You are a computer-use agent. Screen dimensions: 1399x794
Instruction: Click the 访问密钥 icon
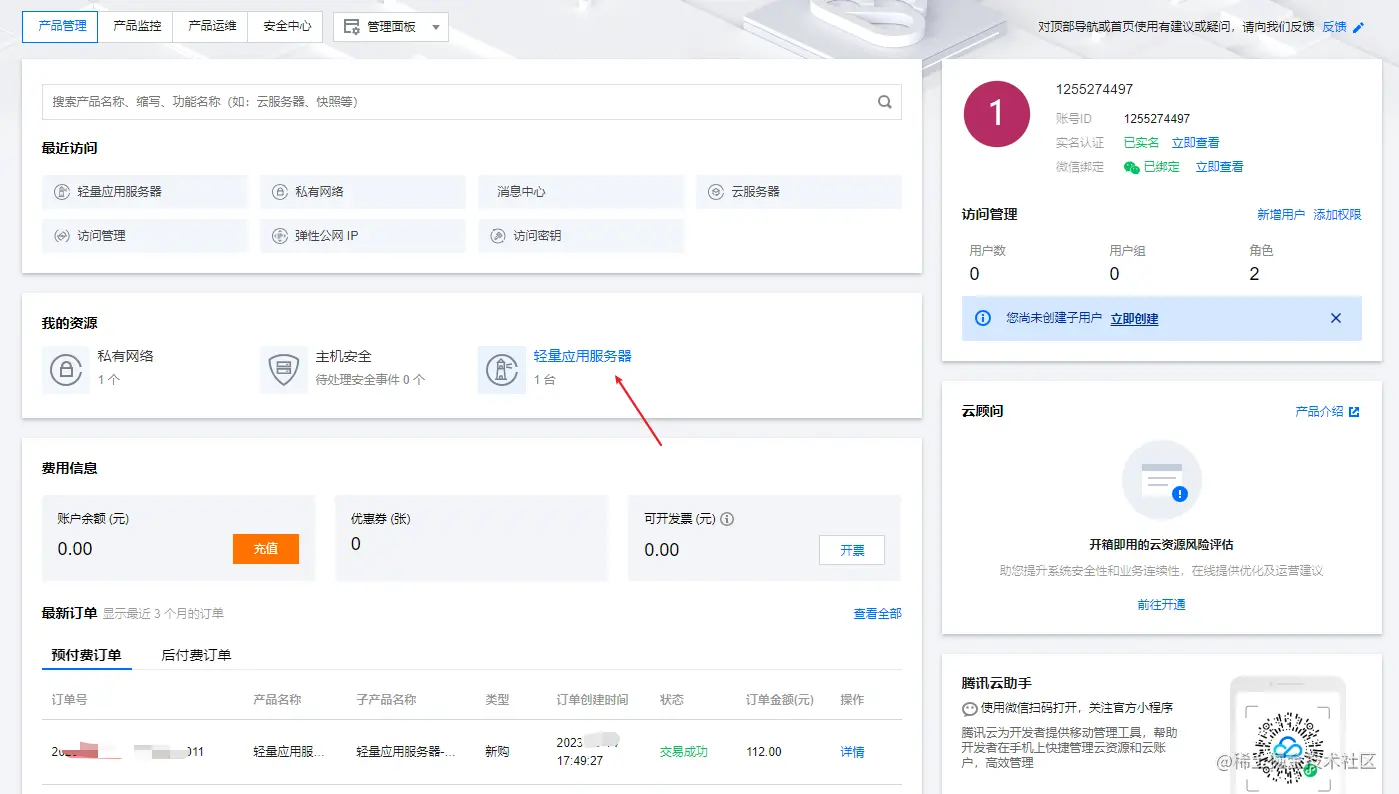(497, 236)
